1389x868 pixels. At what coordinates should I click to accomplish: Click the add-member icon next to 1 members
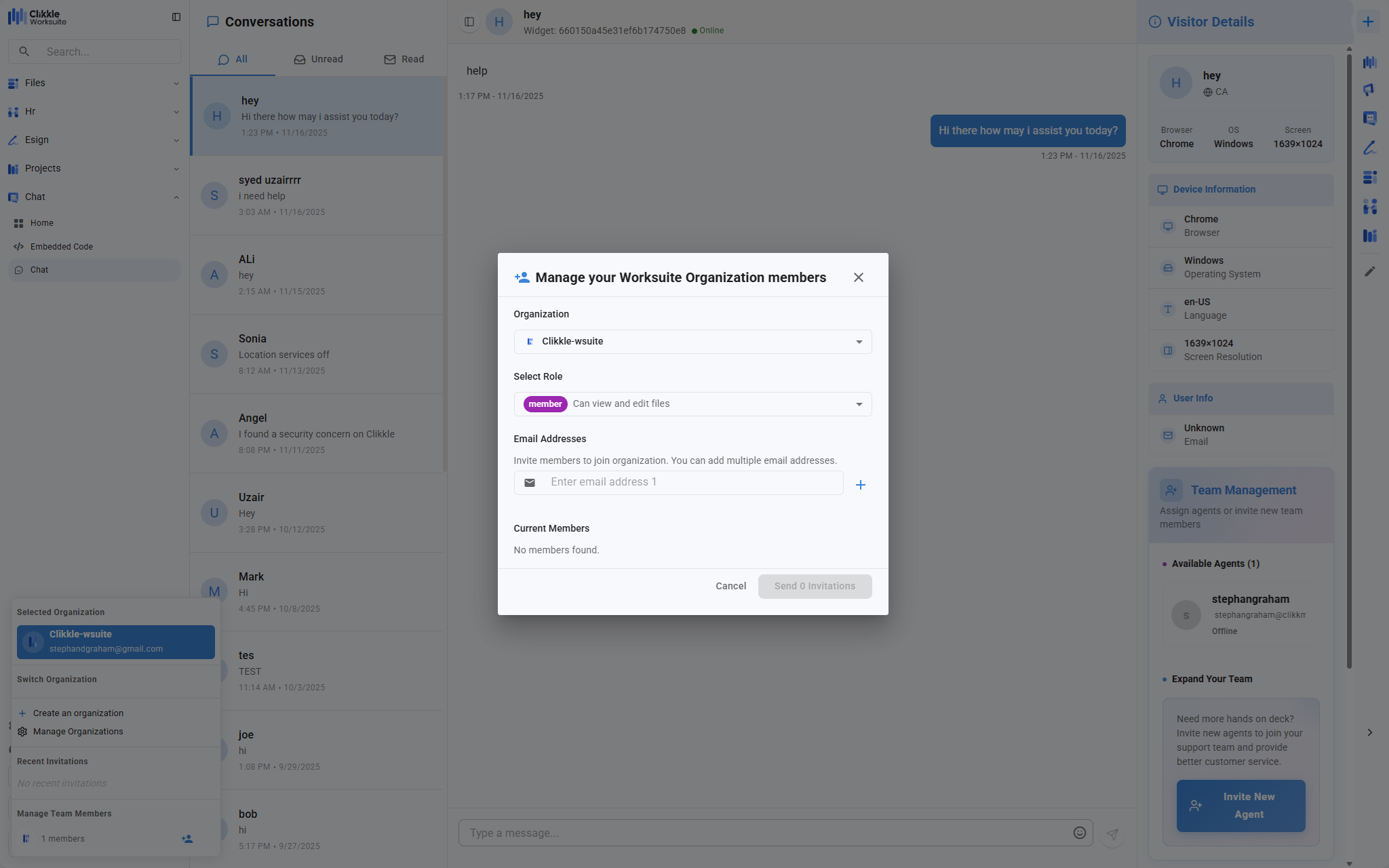tap(187, 839)
